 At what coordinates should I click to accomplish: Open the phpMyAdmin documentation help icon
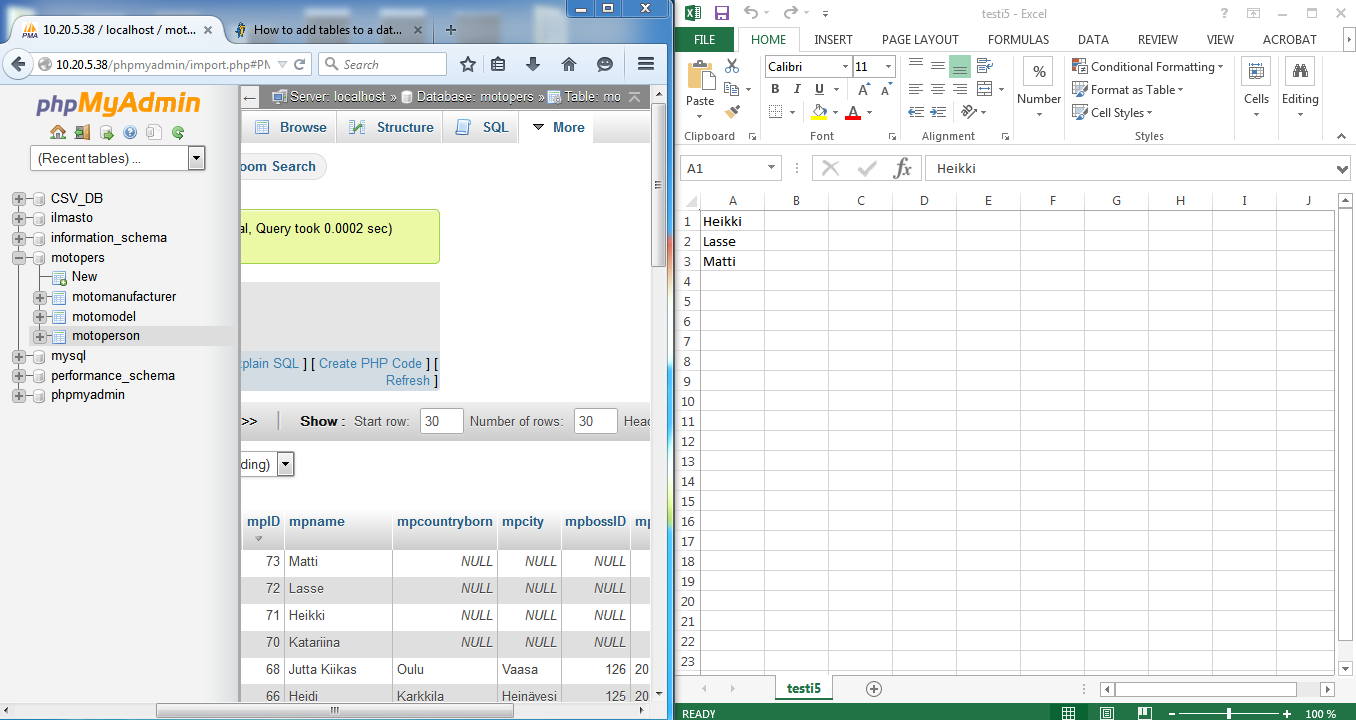click(x=130, y=132)
